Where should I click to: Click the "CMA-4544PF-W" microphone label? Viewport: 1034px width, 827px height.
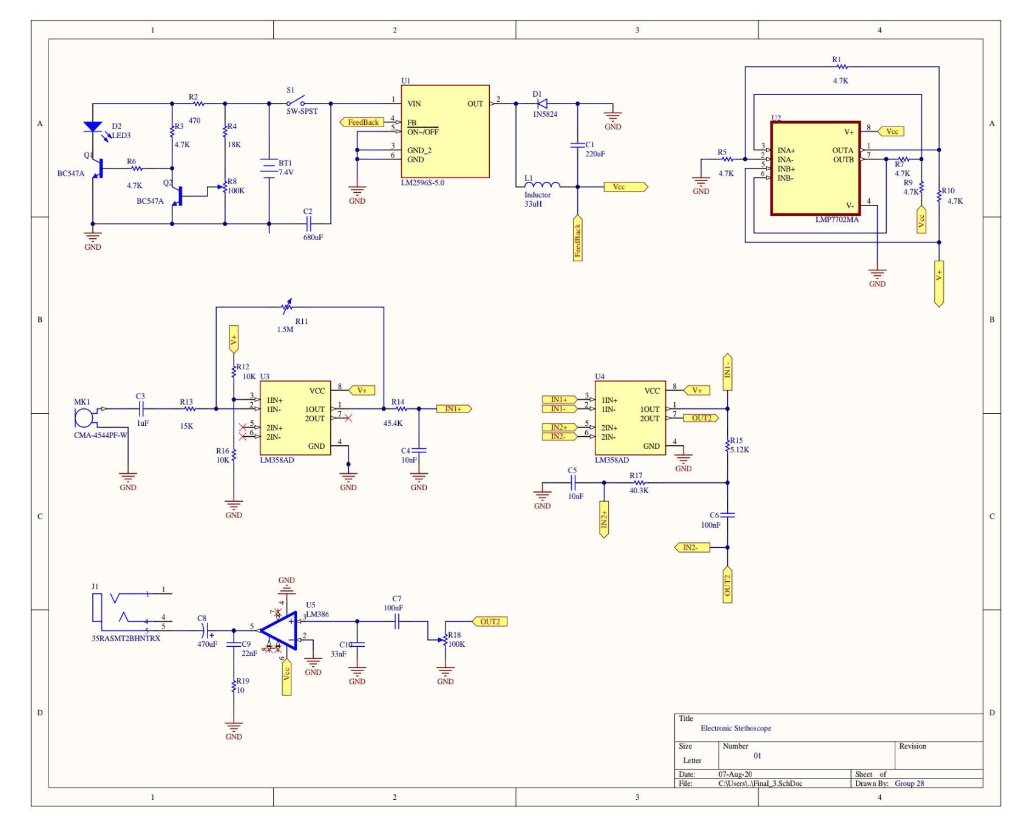click(x=101, y=435)
